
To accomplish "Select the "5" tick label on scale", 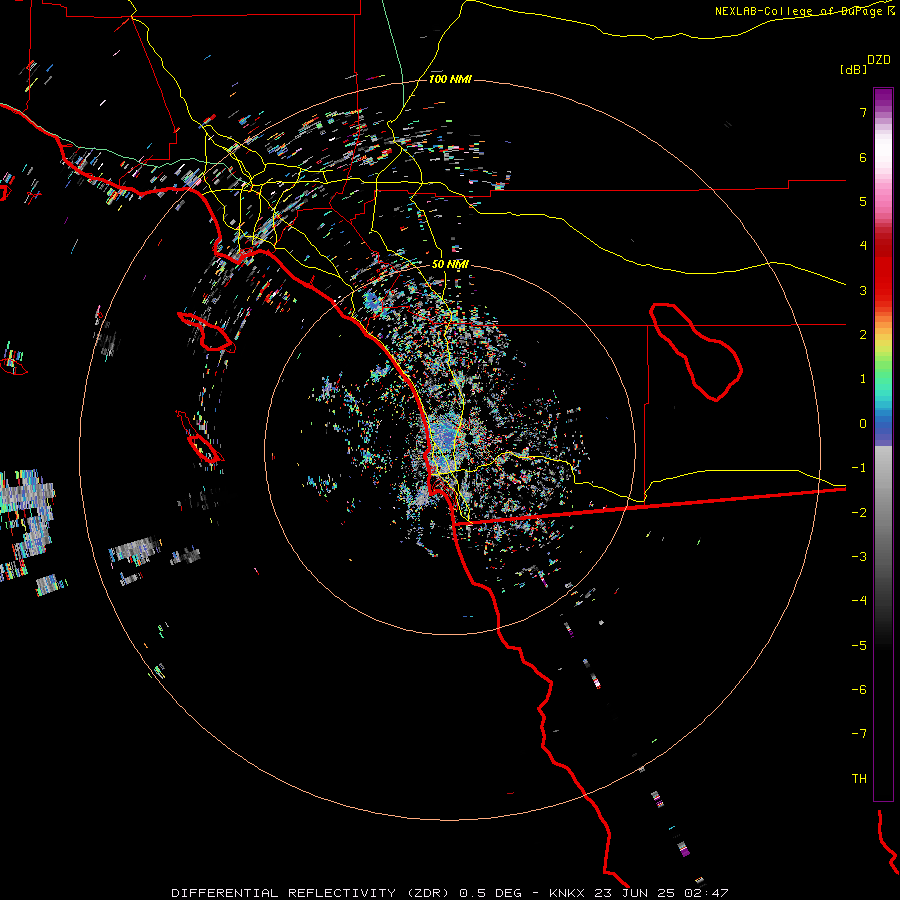I will 863,201.
